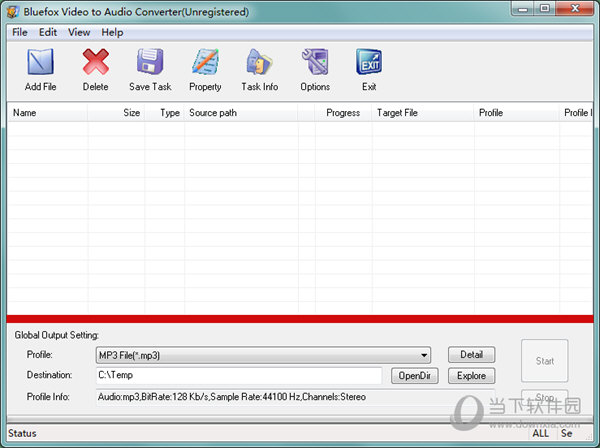Viewport: 600px width, 448px height.
Task: Click the OpenDir button
Action: pyautogui.click(x=414, y=376)
